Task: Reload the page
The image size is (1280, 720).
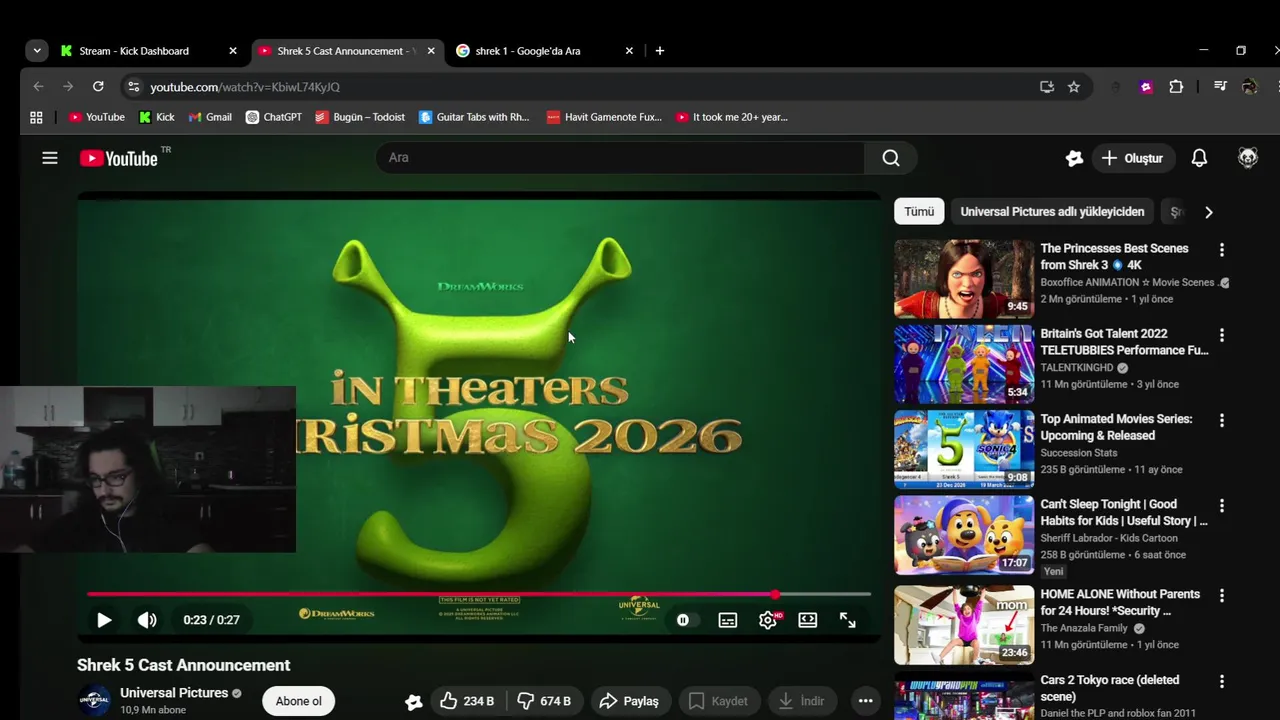Action: pyautogui.click(x=98, y=87)
